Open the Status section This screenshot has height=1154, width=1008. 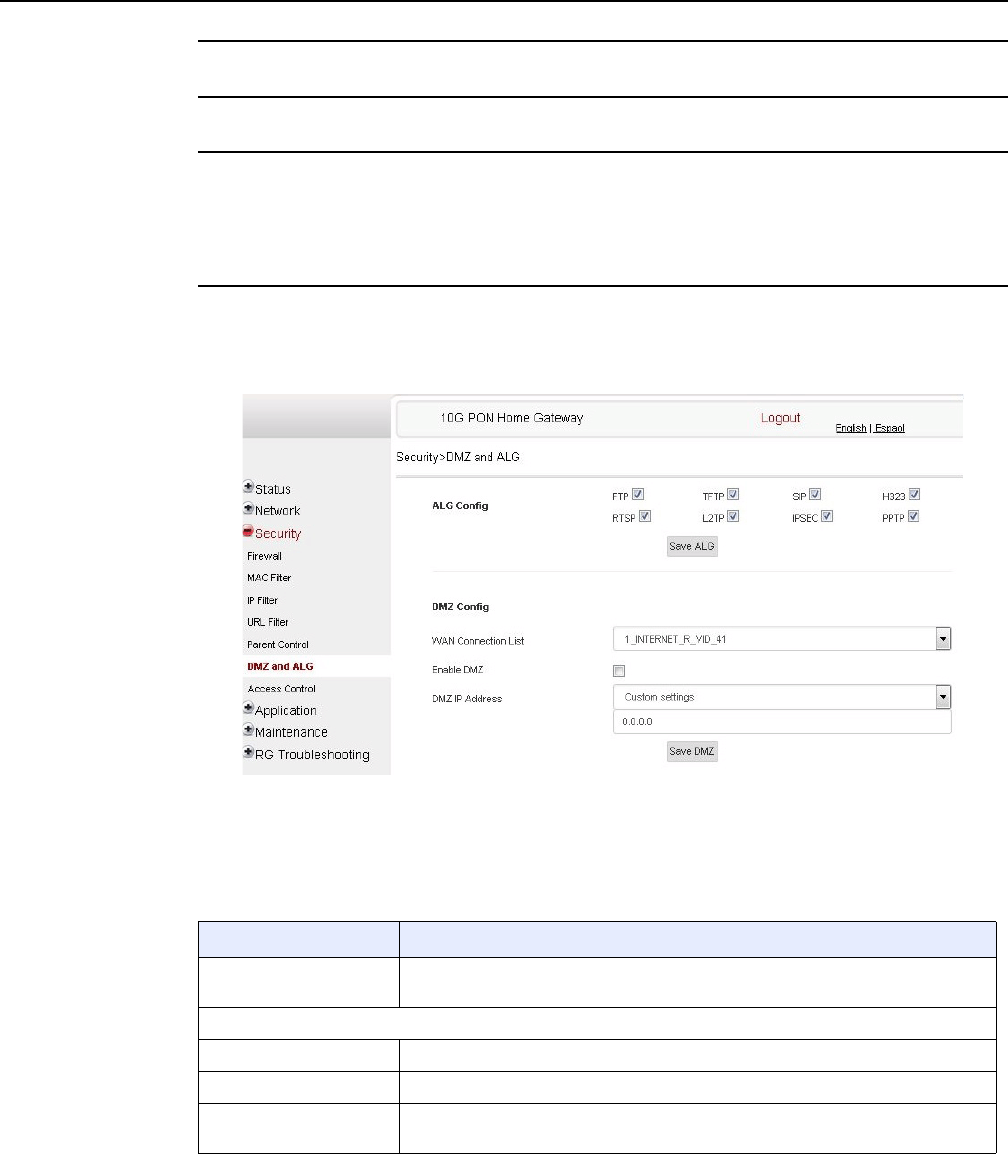272,489
